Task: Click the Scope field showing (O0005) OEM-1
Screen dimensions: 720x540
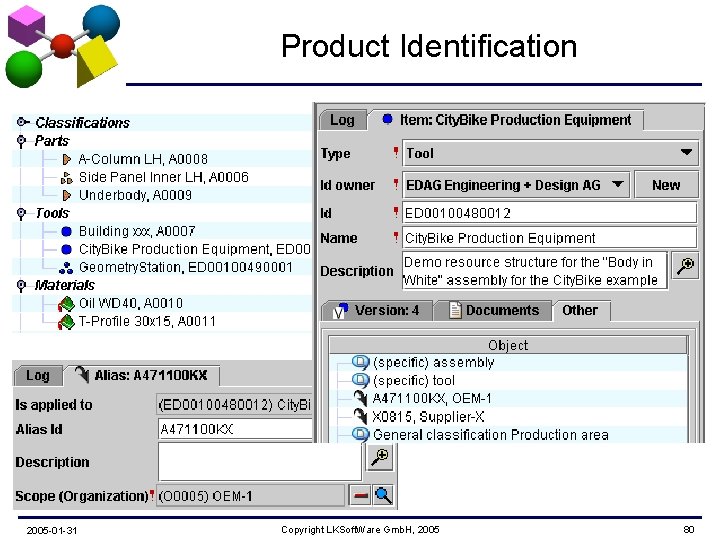Action: (251, 496)
